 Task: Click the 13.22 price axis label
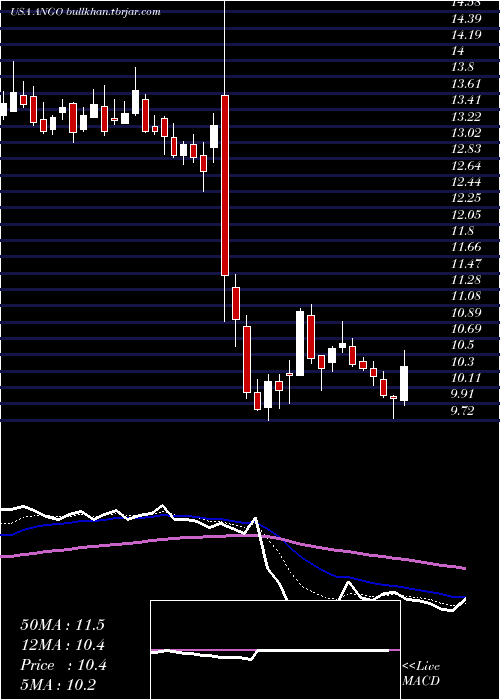coord(466,117)
